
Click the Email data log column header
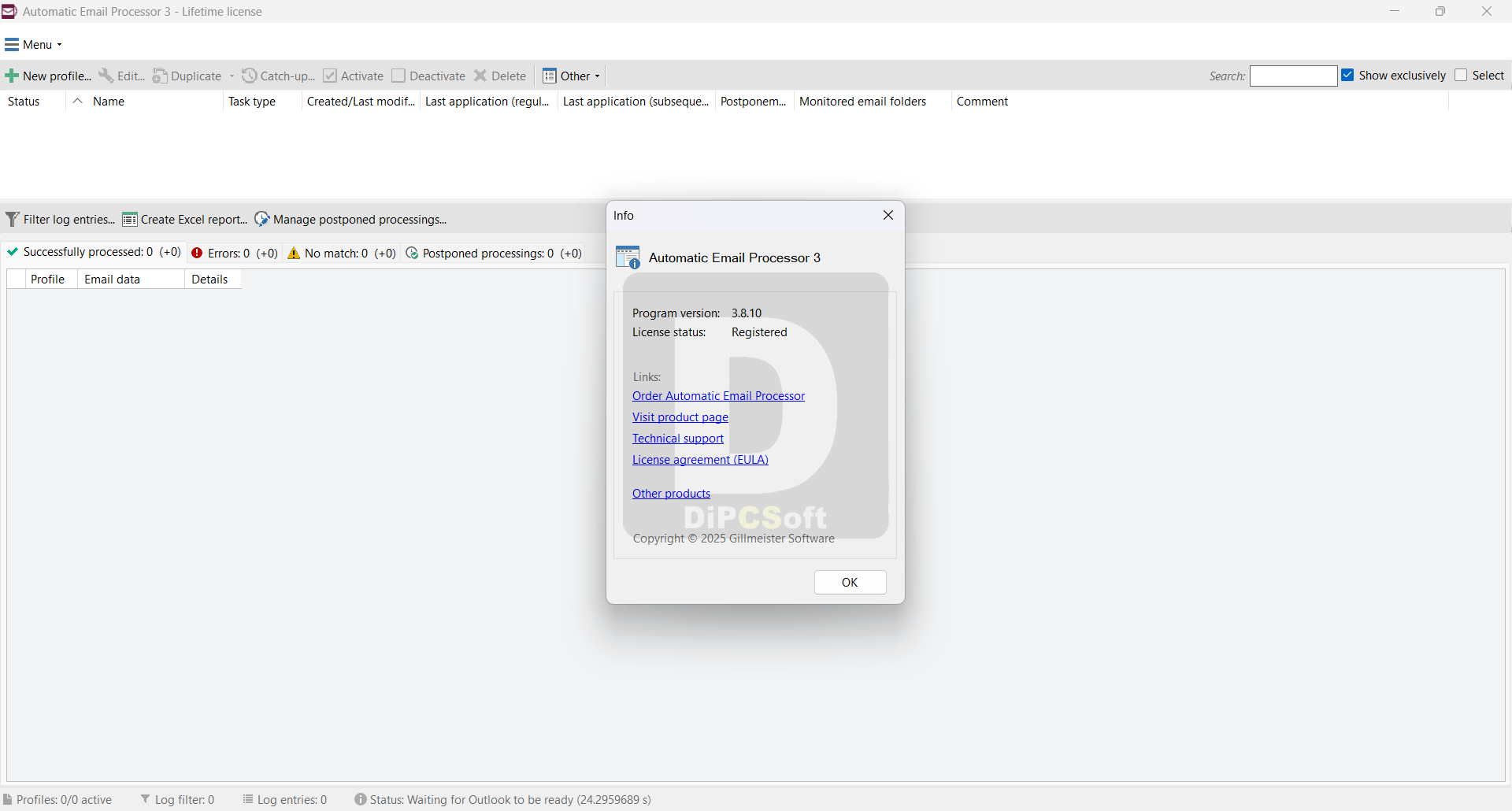(x=131, y=279)
